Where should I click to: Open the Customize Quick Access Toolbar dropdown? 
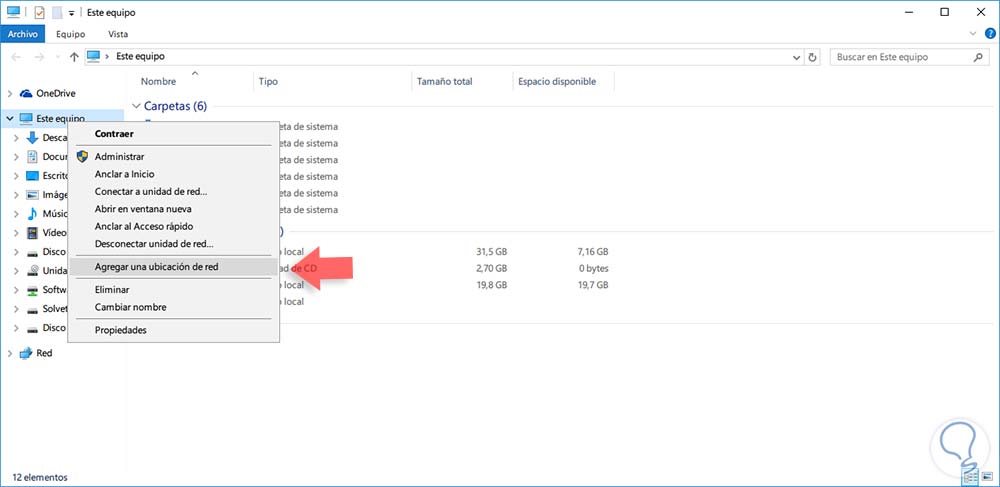point(71,13)
